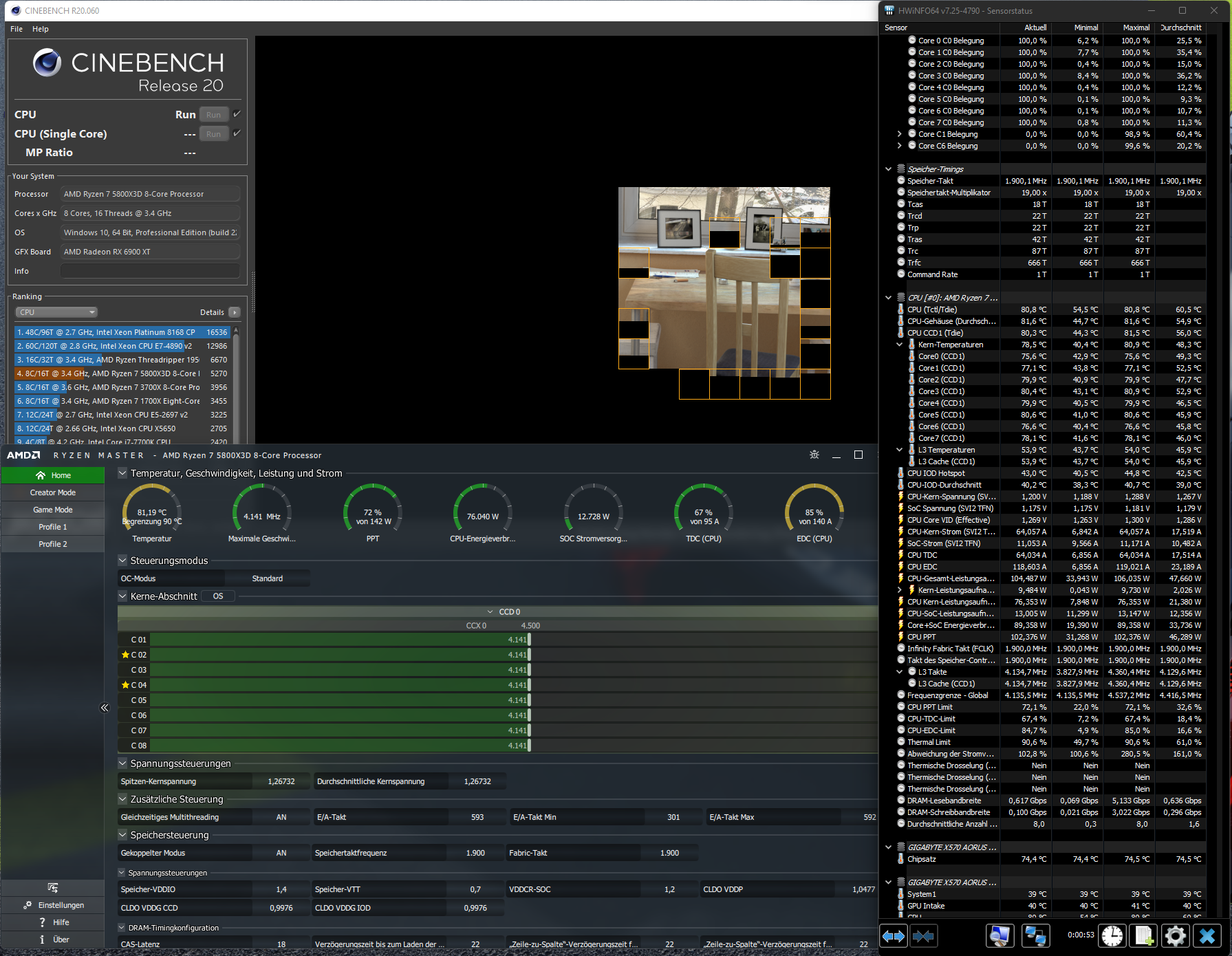Viewport: 1232px width, 956px height.
Task: Open Einstellungen in Ryzen Master sidebar
Action: click(53, 905)
